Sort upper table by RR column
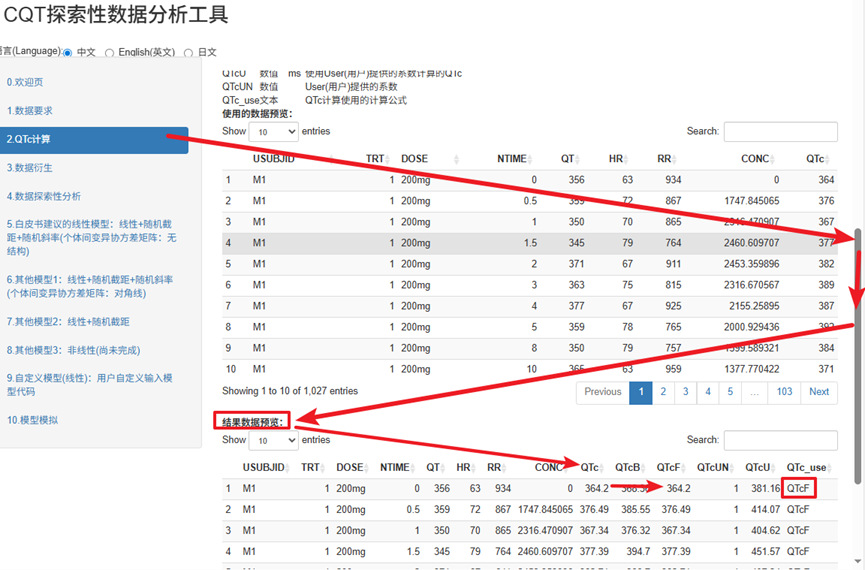Image resolution: width=865 pixels, height=570 pixels. point(663,159)
